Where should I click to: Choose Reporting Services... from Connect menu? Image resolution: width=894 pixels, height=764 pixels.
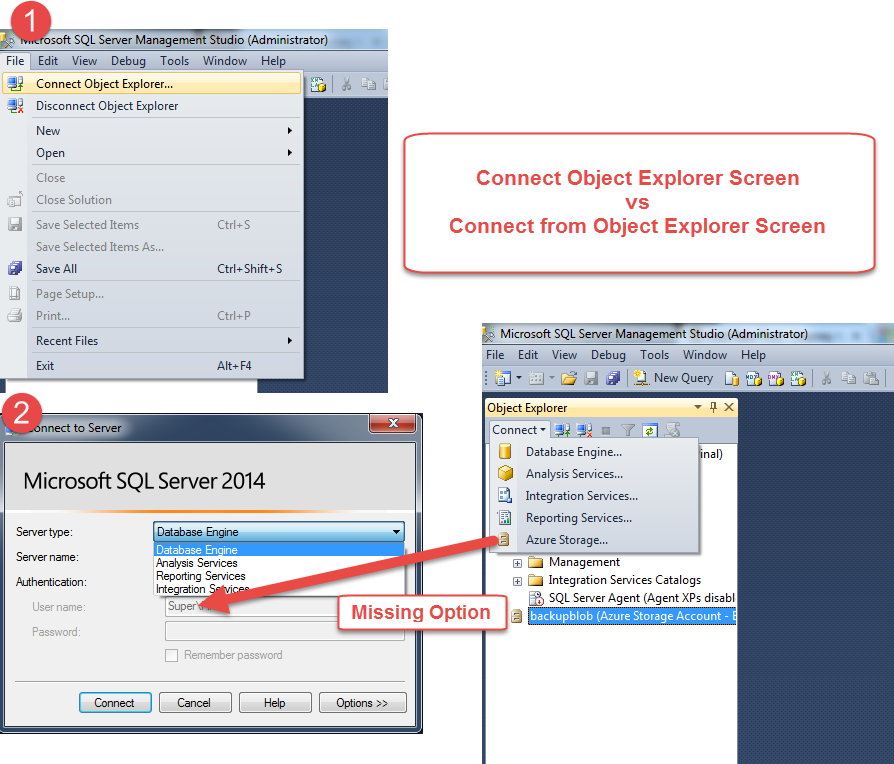coord(594,518)
